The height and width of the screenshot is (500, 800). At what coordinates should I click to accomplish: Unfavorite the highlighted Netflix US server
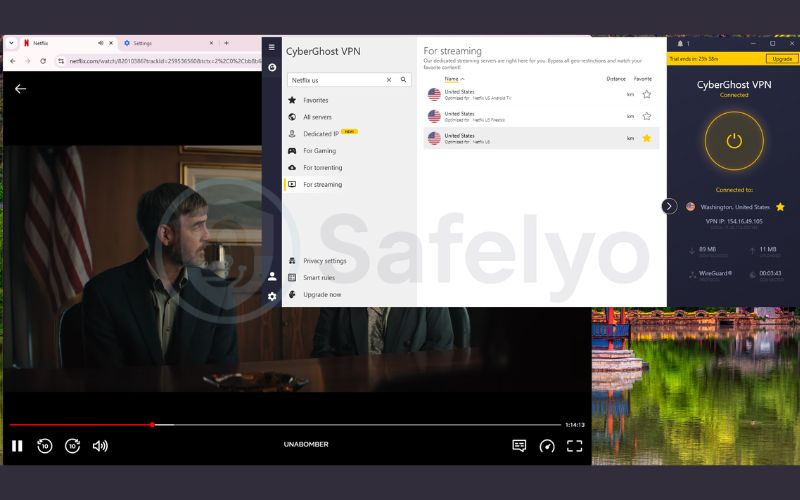click(646, 138)
